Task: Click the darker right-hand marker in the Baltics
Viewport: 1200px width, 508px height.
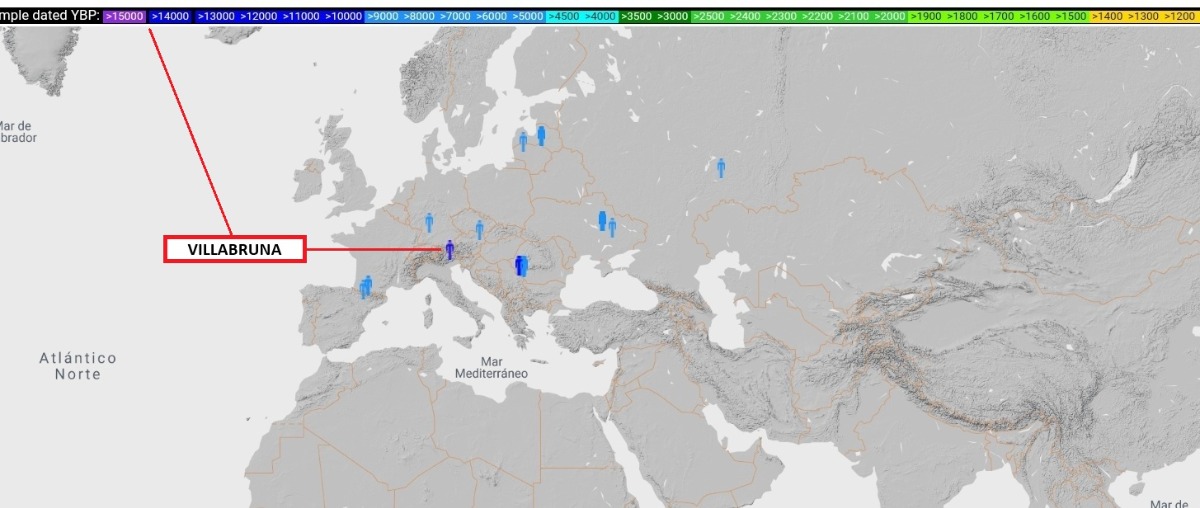Action: click(541, 135)
